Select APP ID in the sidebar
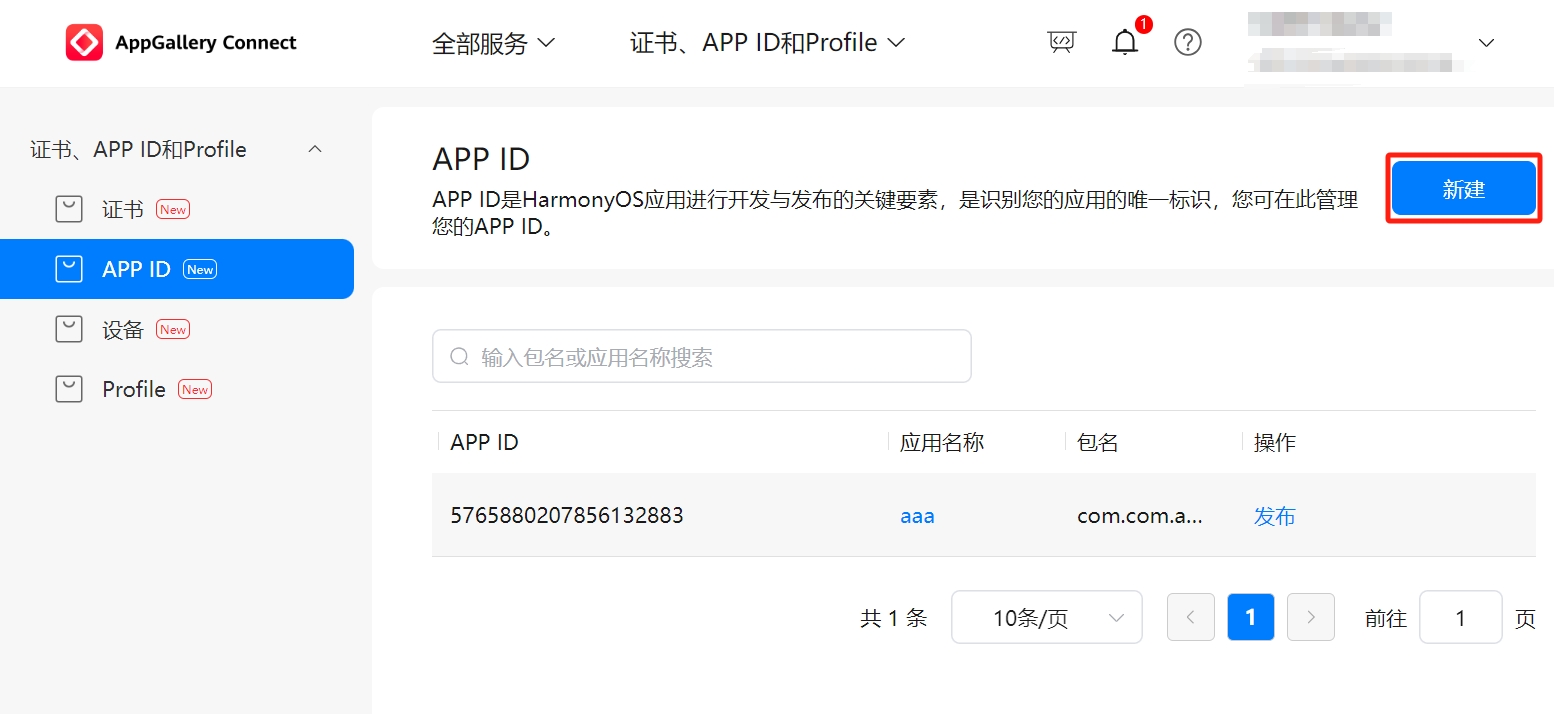1554x714 pixels. coord(136,269)
